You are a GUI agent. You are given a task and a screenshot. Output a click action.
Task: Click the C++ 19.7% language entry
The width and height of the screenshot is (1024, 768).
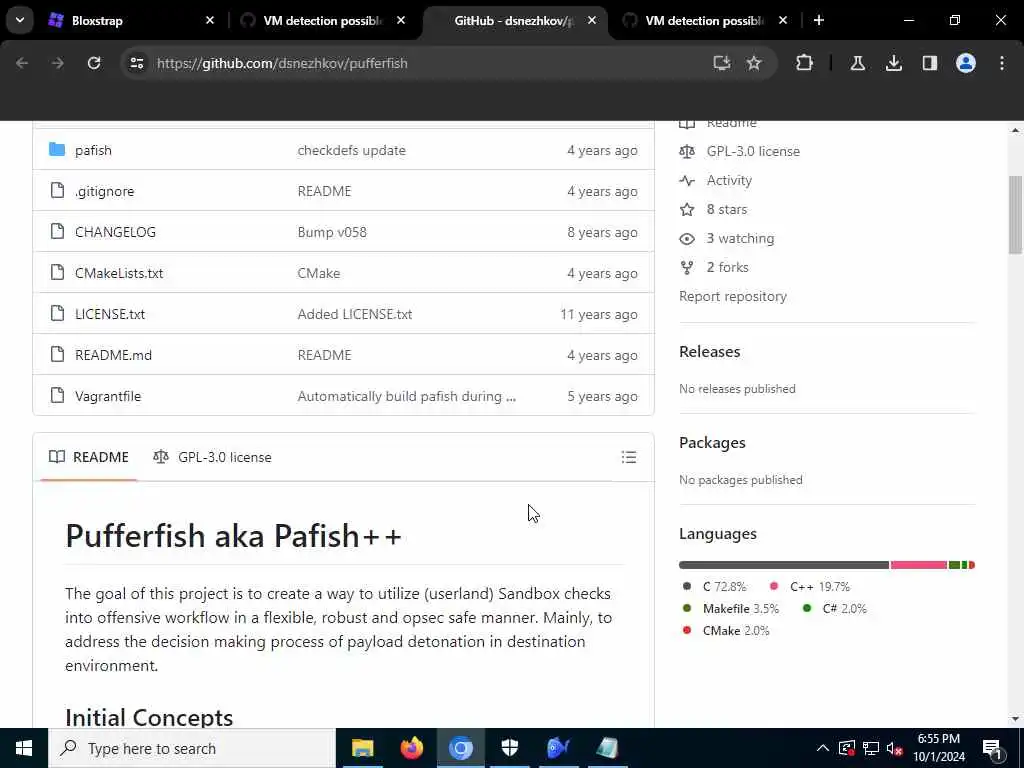point(810,586)
